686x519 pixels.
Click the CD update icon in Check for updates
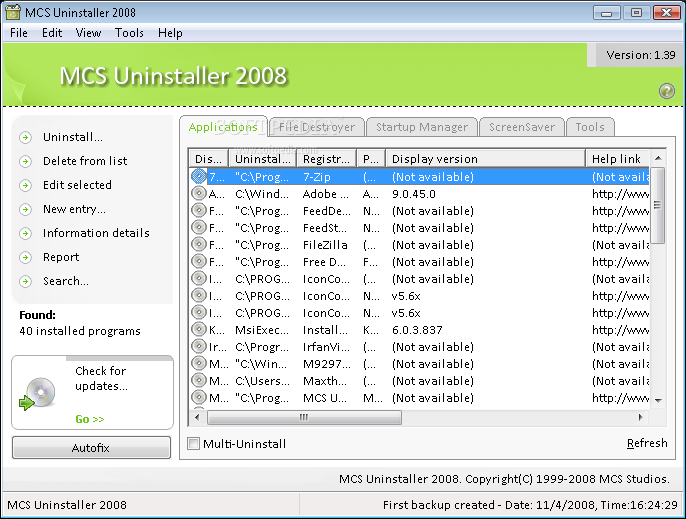[38, 393]
